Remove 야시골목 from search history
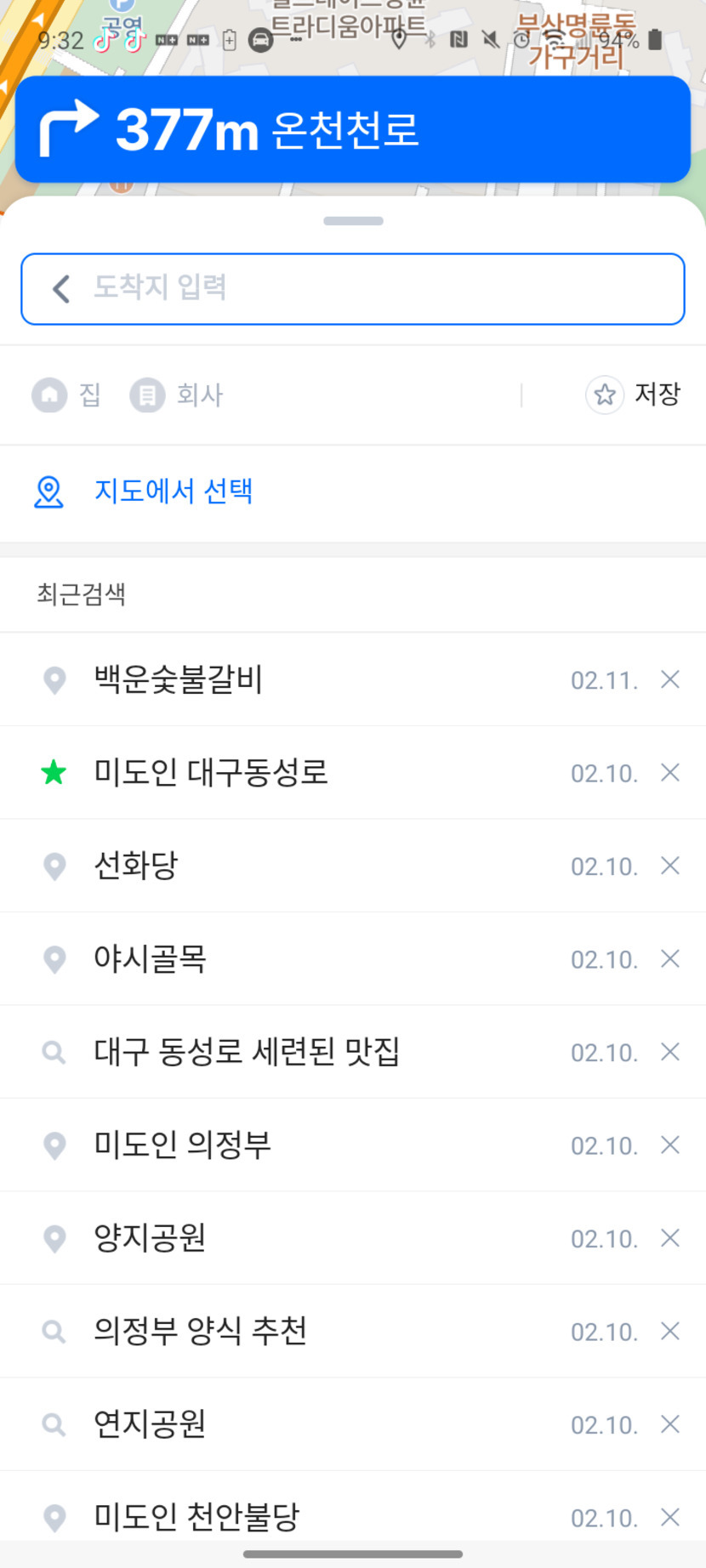 click(x=670, y=959)
